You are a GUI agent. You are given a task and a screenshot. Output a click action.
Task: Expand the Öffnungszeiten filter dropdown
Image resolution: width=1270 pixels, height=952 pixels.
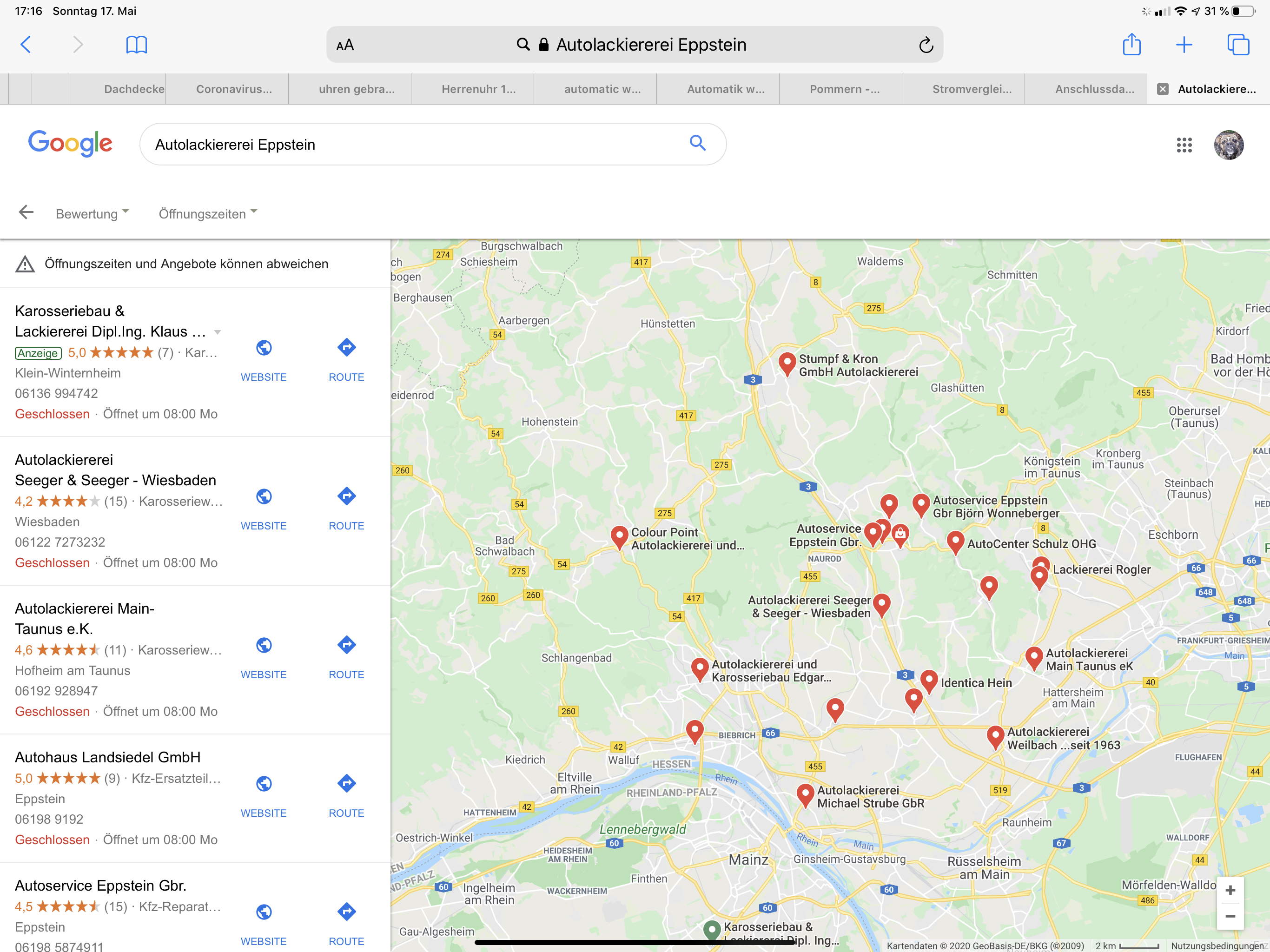208,214
